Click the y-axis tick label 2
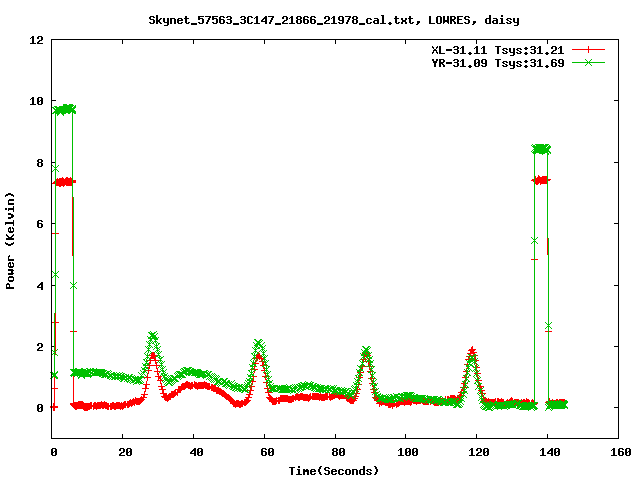640x480 pixels. [40, 347]
